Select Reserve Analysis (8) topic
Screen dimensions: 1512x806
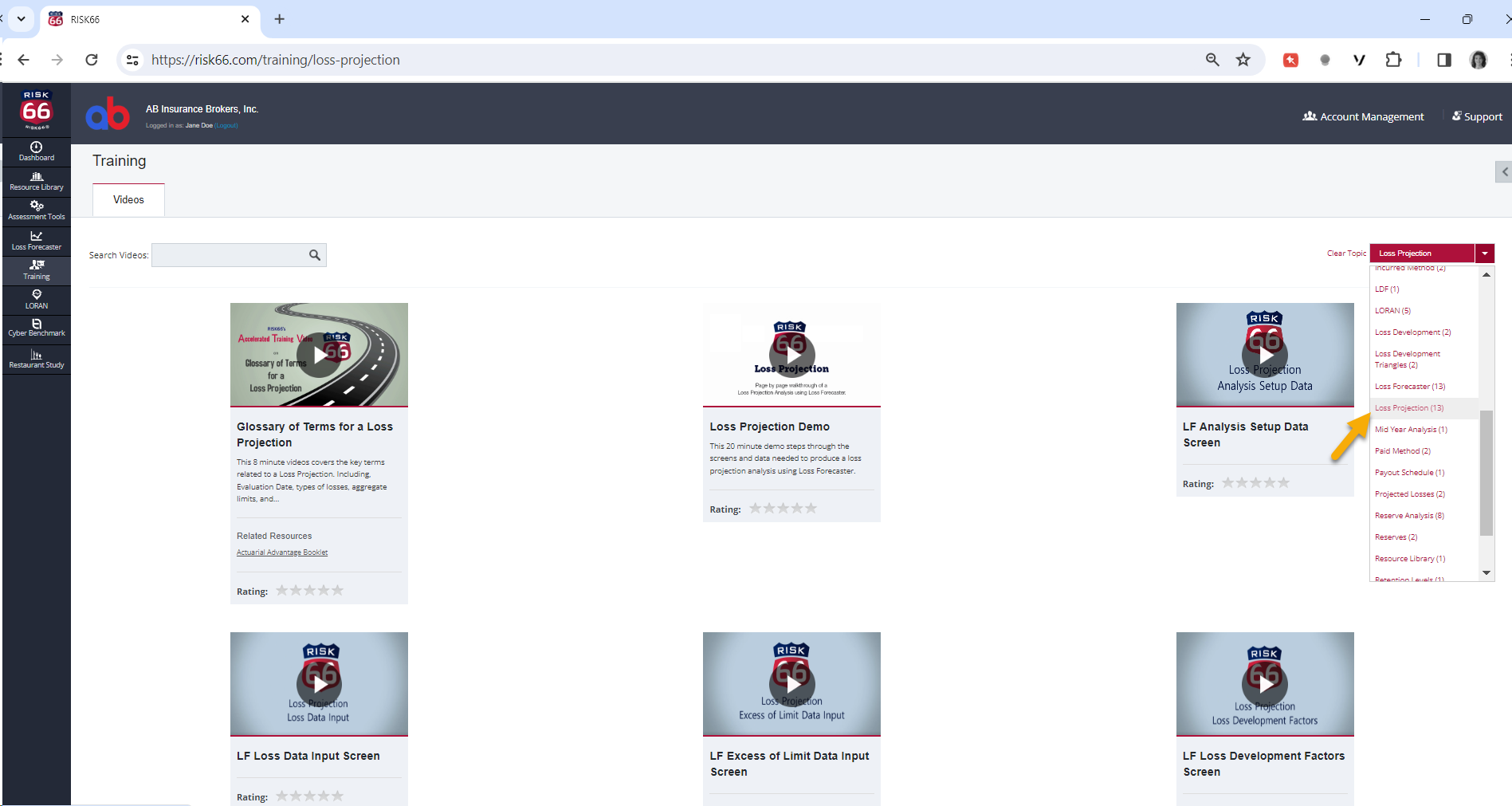(x=1409, y=516)
